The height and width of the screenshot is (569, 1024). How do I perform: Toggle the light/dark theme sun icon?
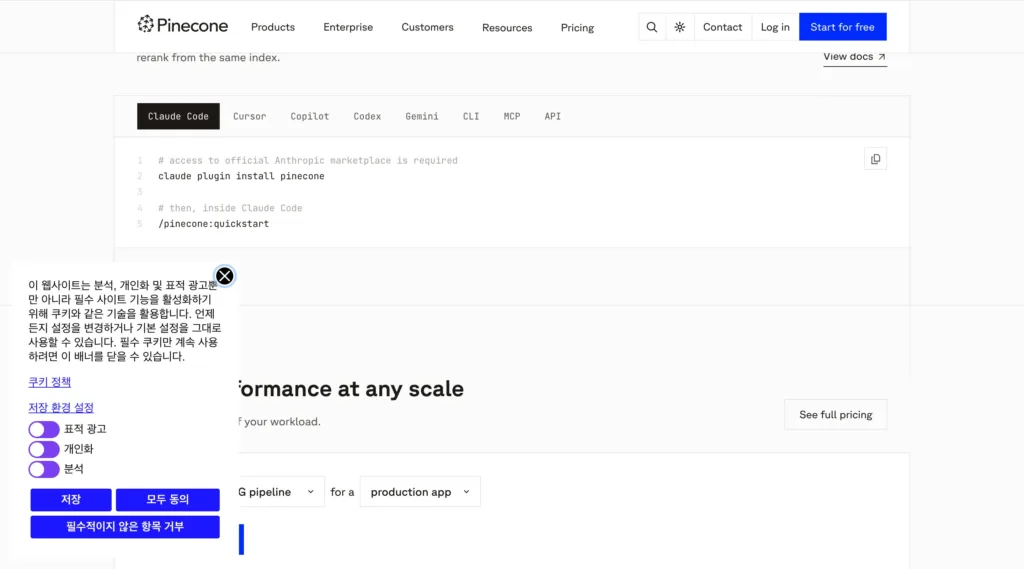(680, 27)
